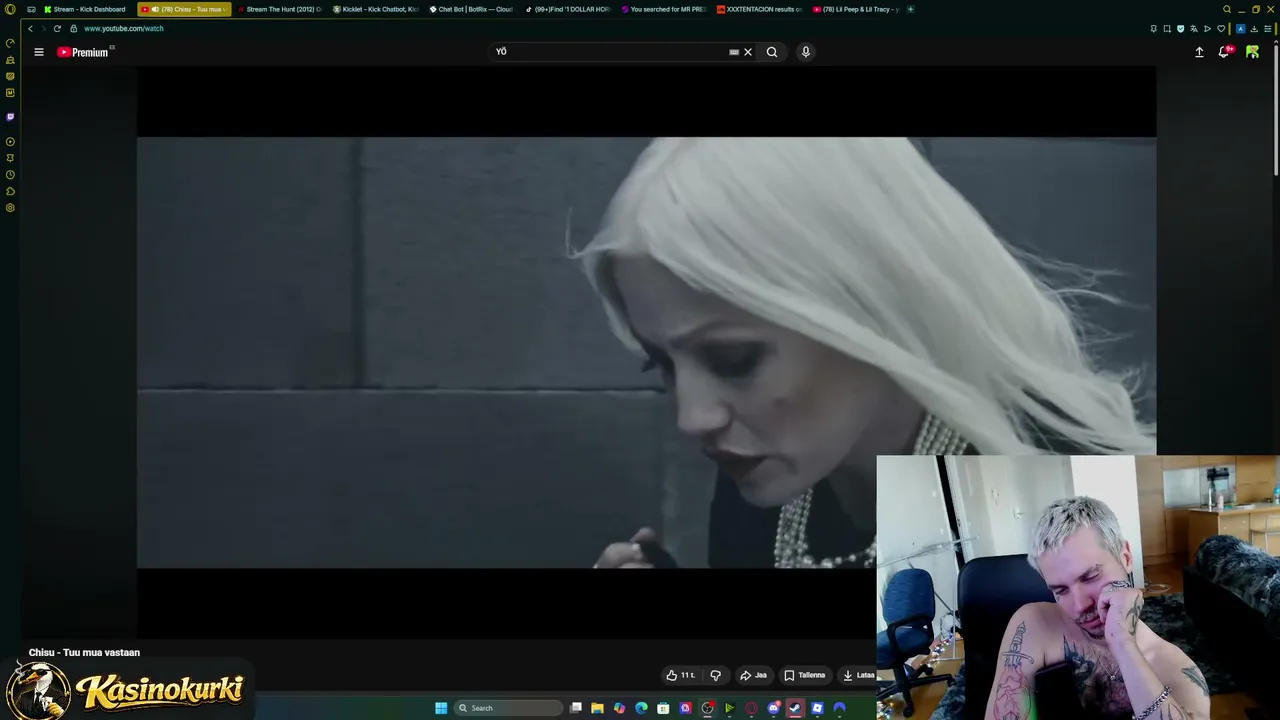
Task: Switch to Find '1 DOLLAR' TikTok tab
Action: [567, 9]
